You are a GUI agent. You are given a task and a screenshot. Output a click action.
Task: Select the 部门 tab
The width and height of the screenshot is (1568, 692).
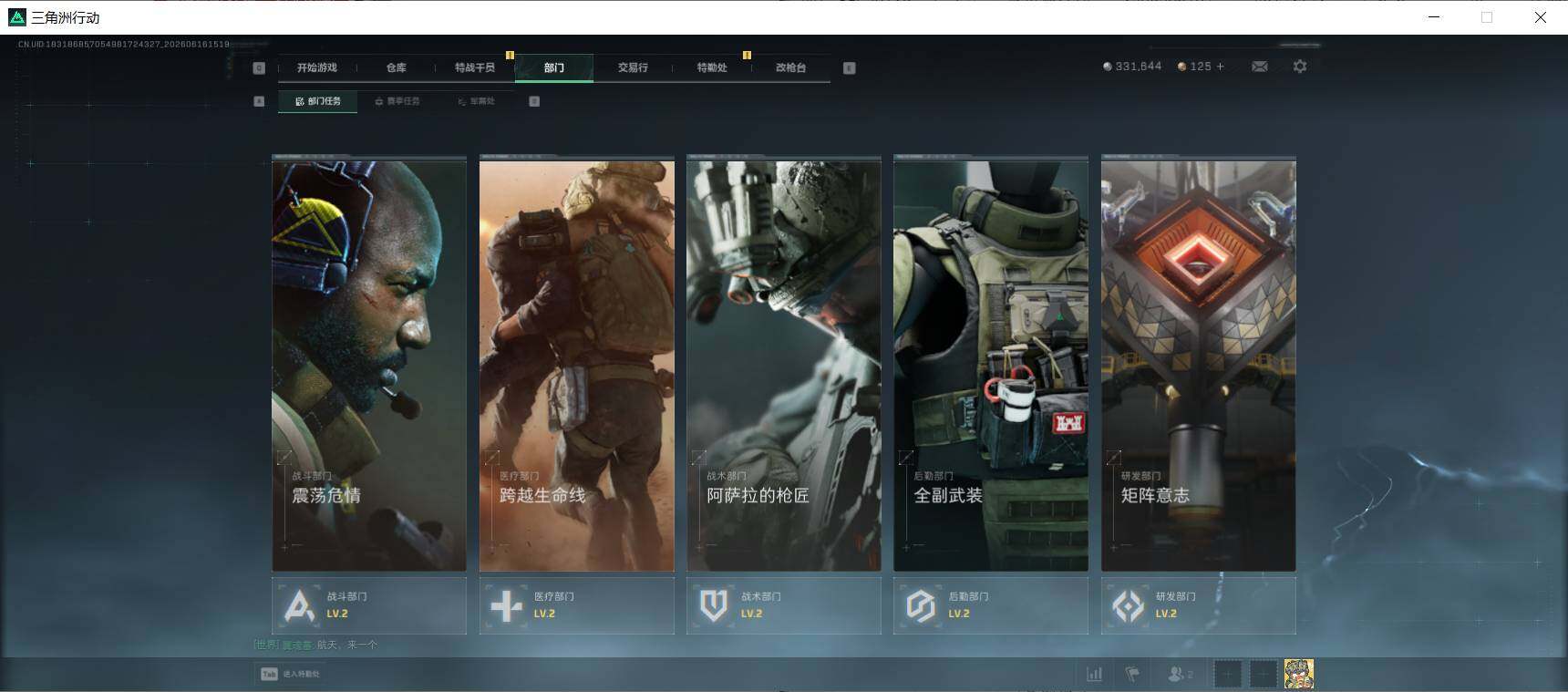[x=554, y=67]
